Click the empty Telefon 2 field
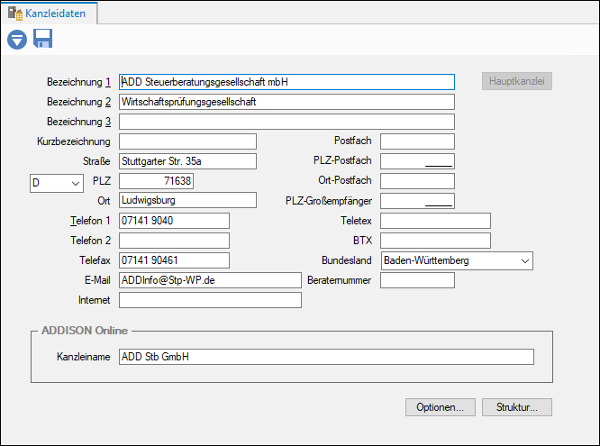 174,241
